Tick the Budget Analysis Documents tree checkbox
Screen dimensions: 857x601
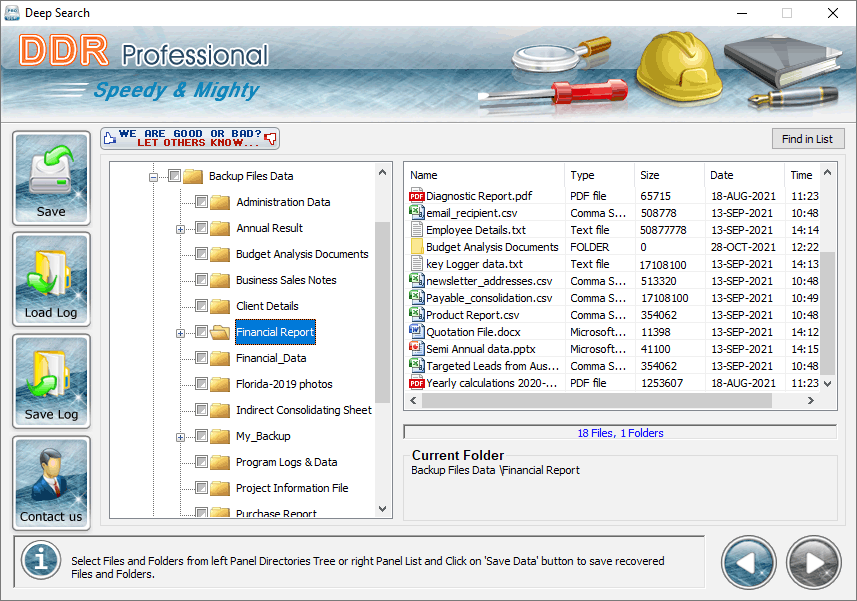(x=201, y=254)
